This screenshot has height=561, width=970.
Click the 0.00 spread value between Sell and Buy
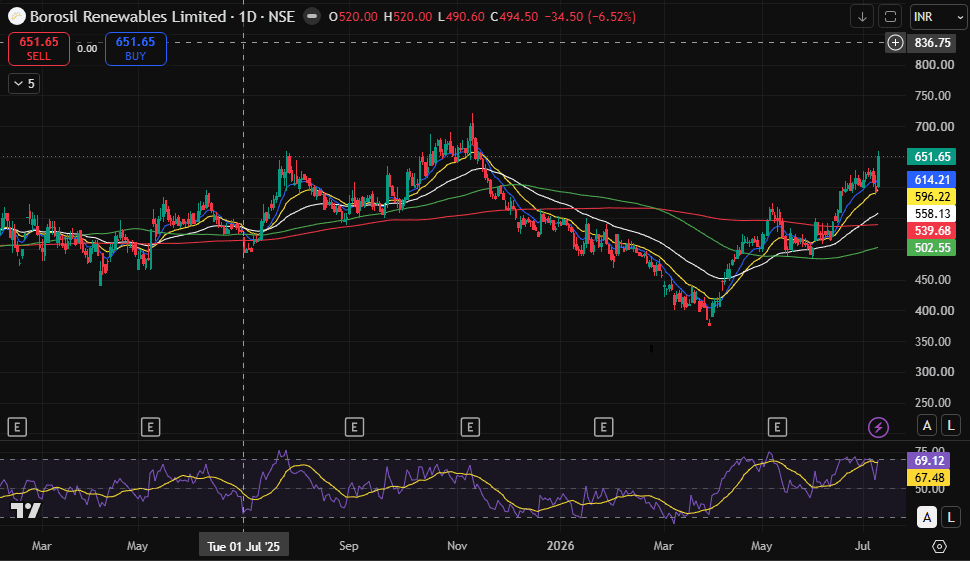(87, 49)
